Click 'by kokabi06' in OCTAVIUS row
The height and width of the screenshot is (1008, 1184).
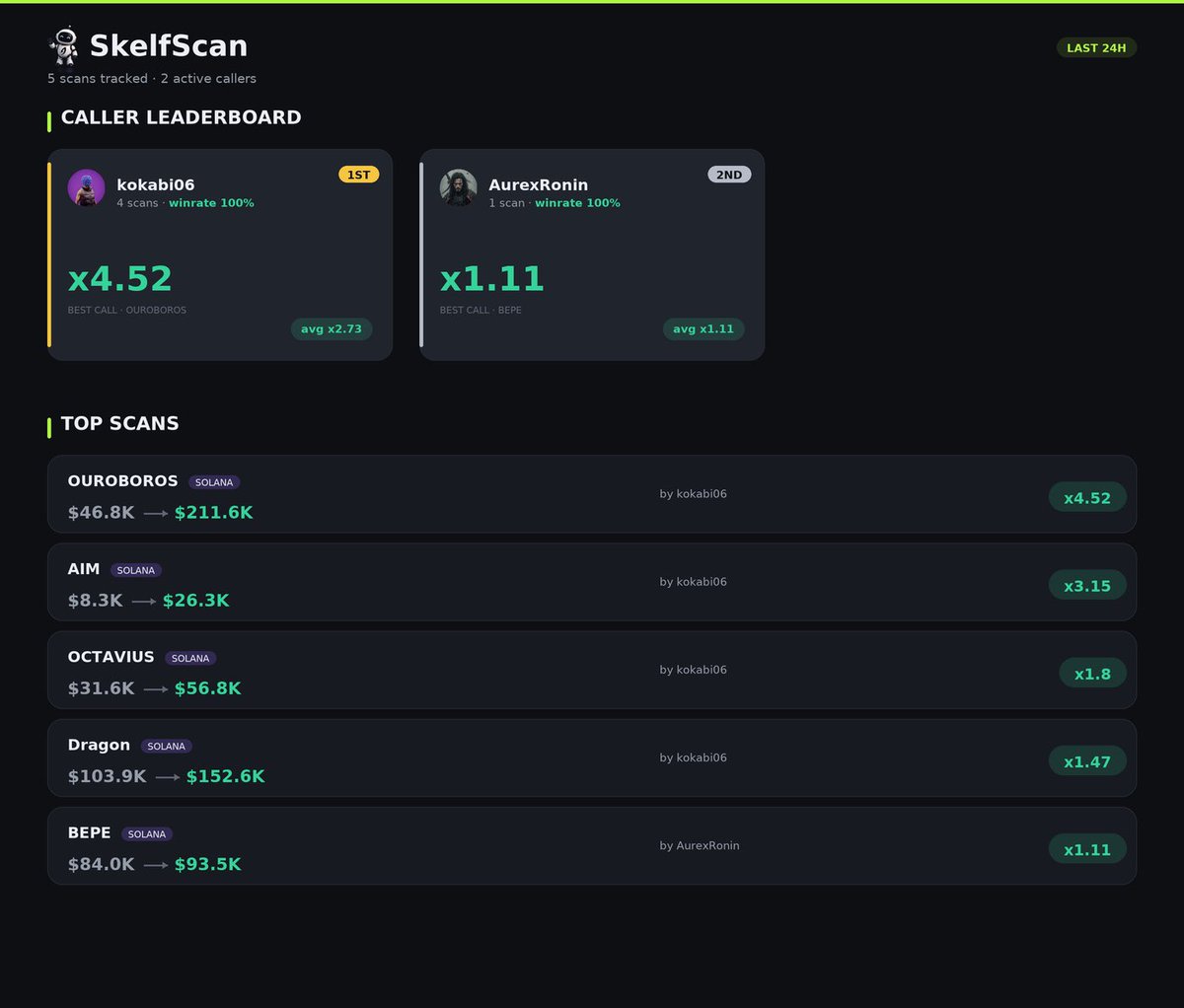point(694,670)
